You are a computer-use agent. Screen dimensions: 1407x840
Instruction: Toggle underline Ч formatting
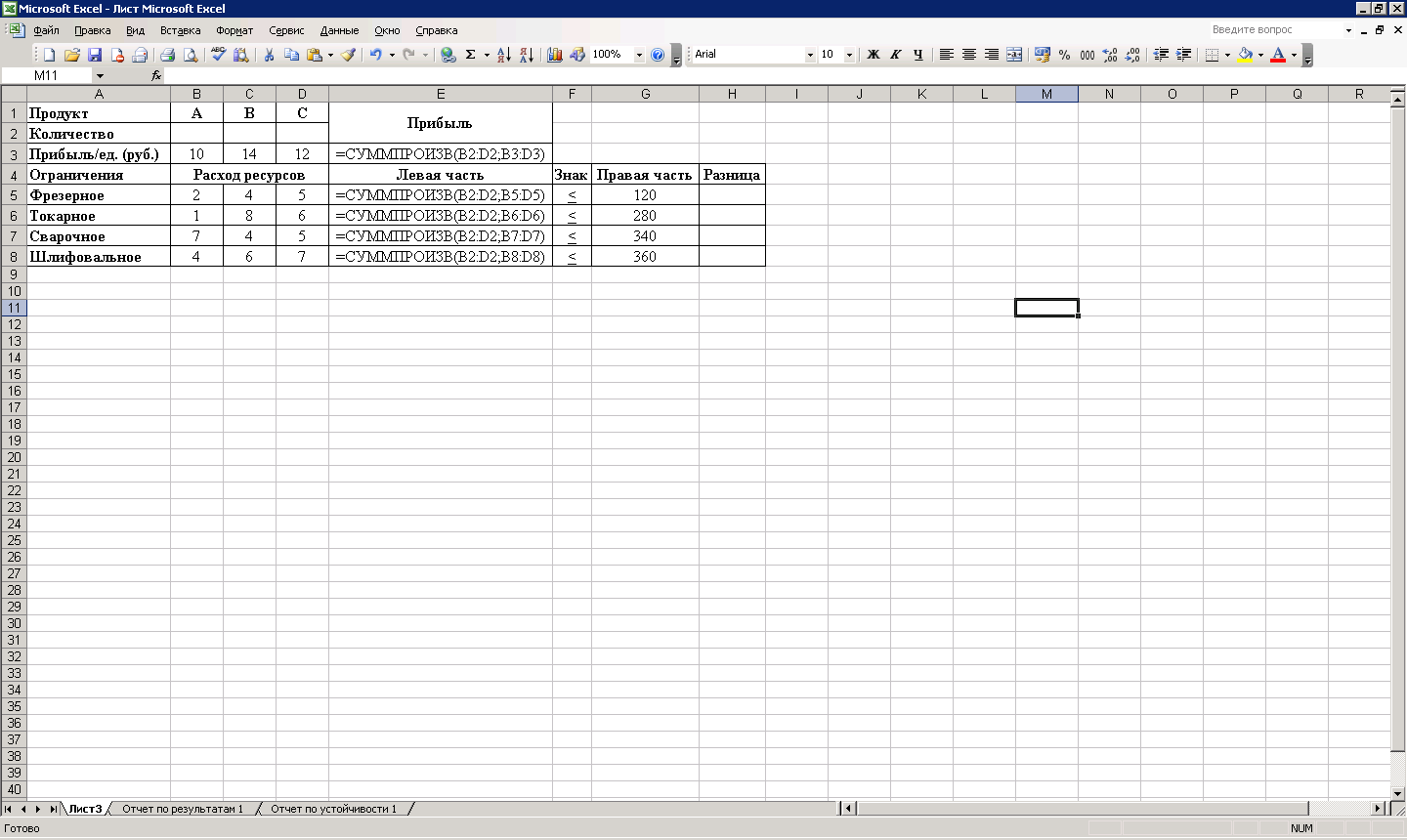coord(918,55)
